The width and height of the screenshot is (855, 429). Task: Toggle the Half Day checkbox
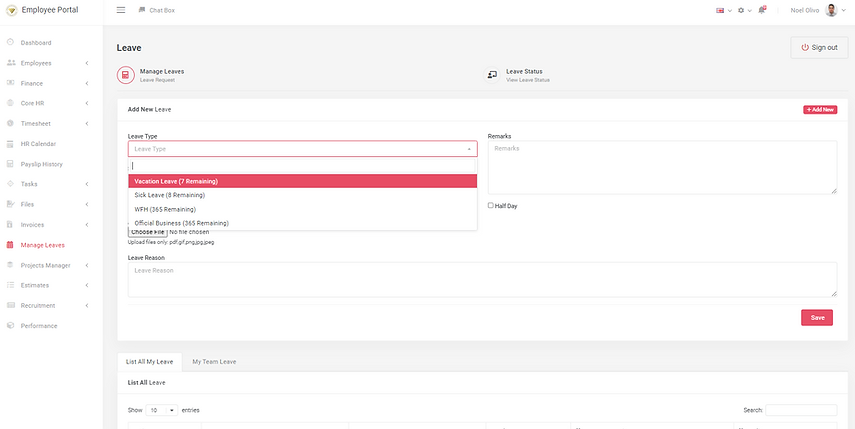coord(491,206)
